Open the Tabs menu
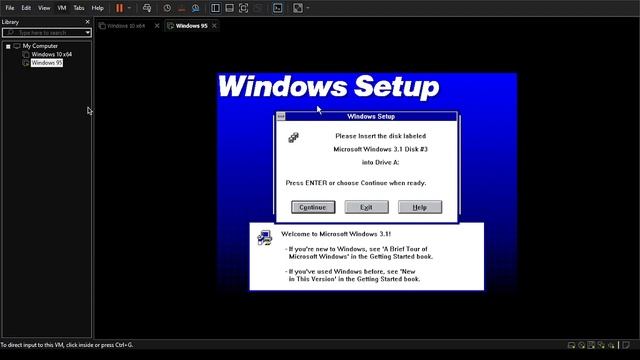The image size is (640, 360). (x=79, y=8)
